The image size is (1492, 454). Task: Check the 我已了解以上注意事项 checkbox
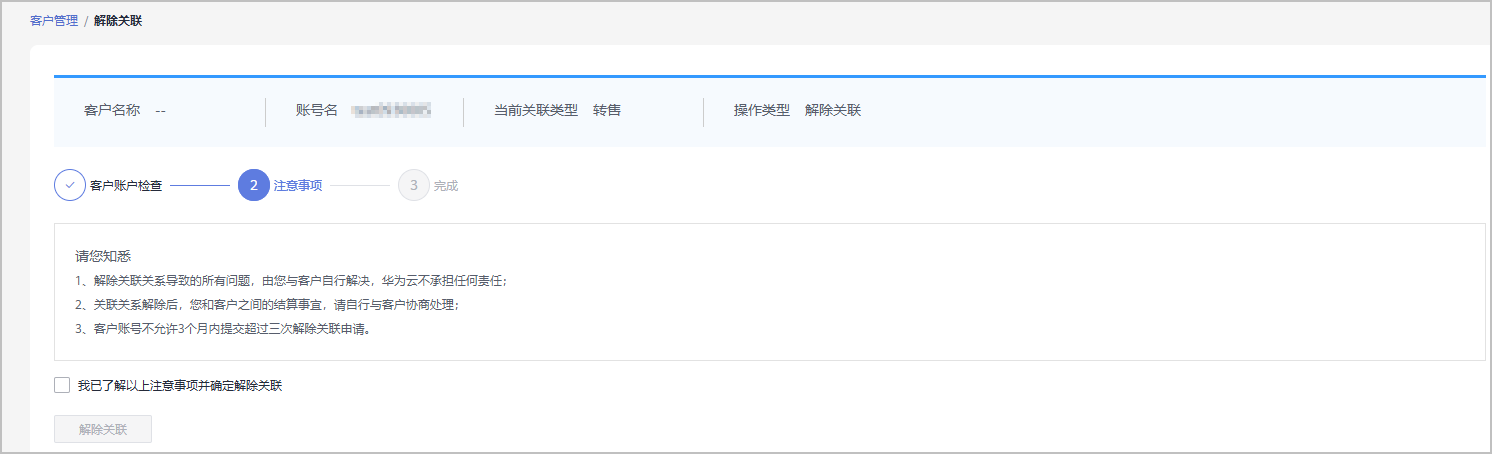[x=62, y=385]
